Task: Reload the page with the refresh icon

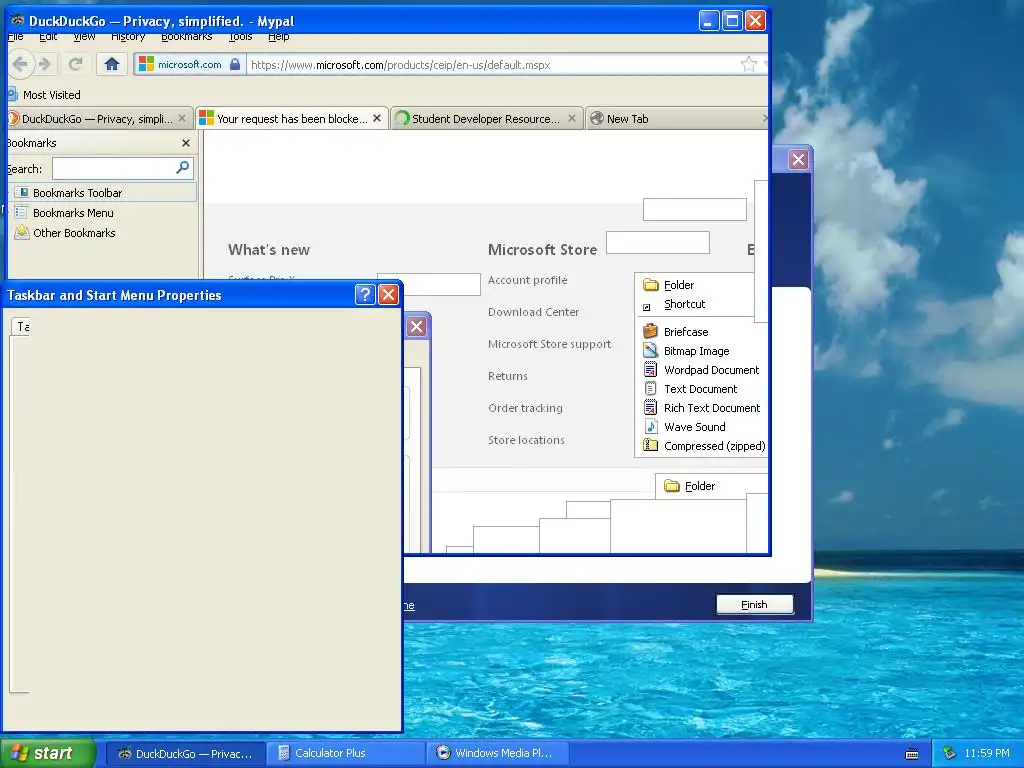Action: [x=75, y=64]
